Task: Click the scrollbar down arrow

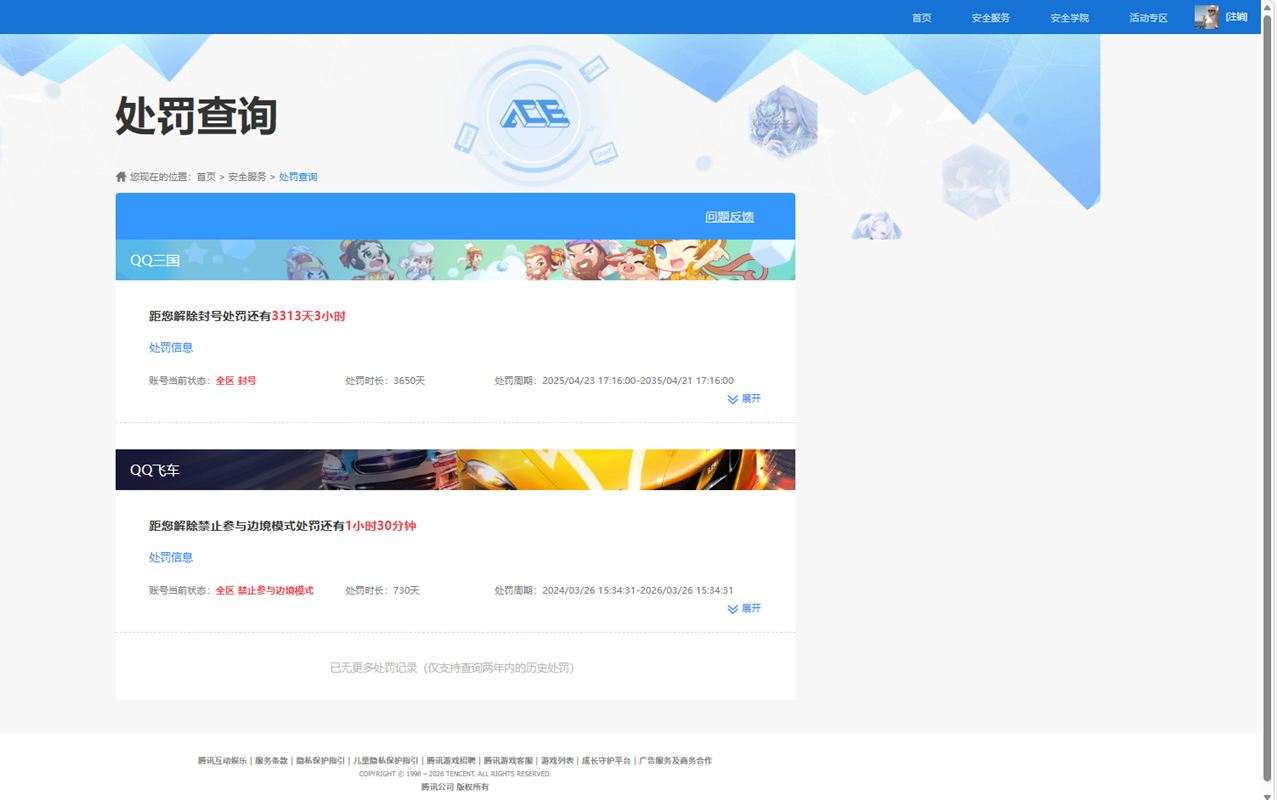Action: 1269,791
